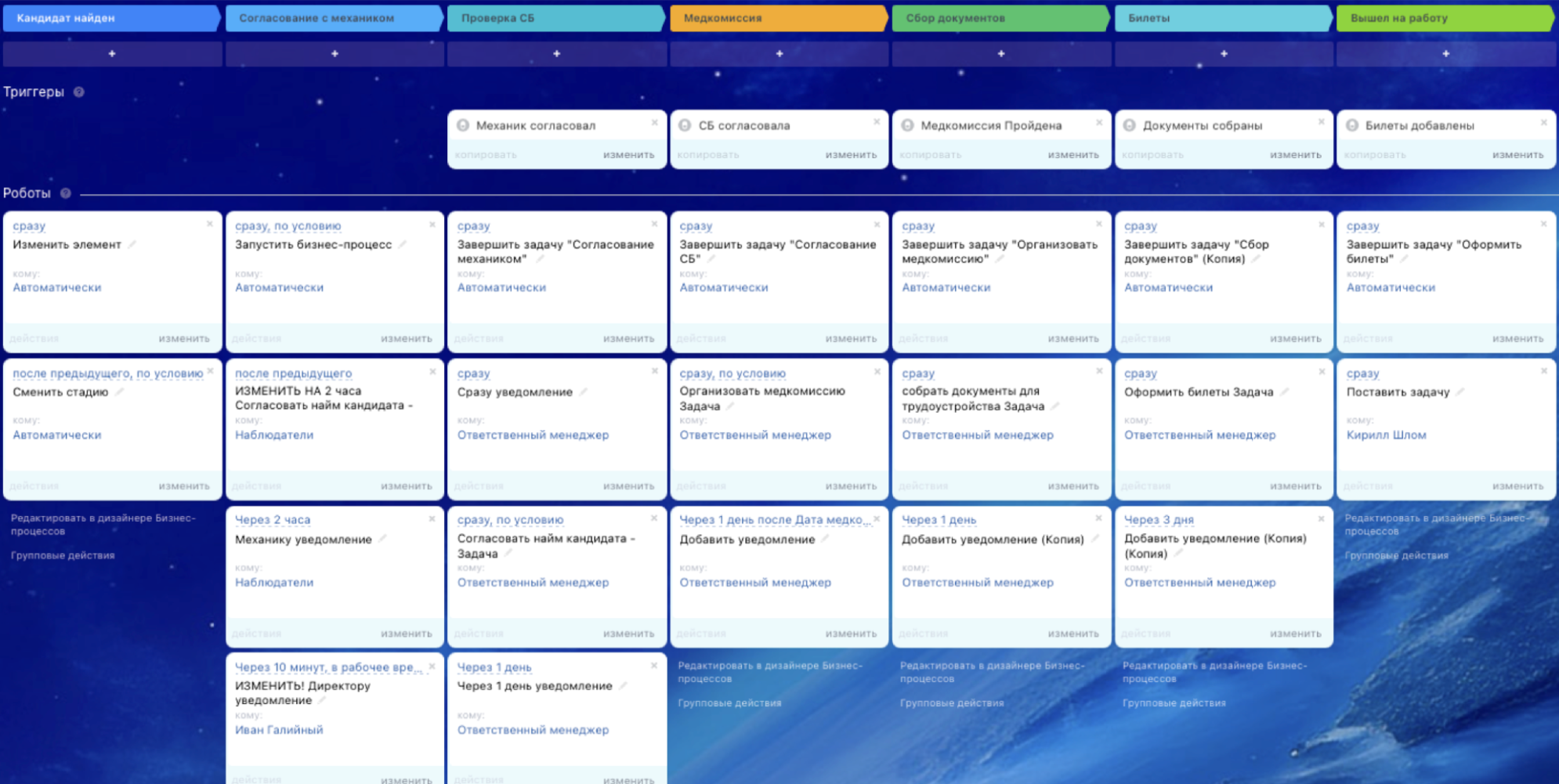This screenshot has width=1559, height=784.
Task: Open Групповые действия under Кандидат найден
Action: (x=63, y=555)
